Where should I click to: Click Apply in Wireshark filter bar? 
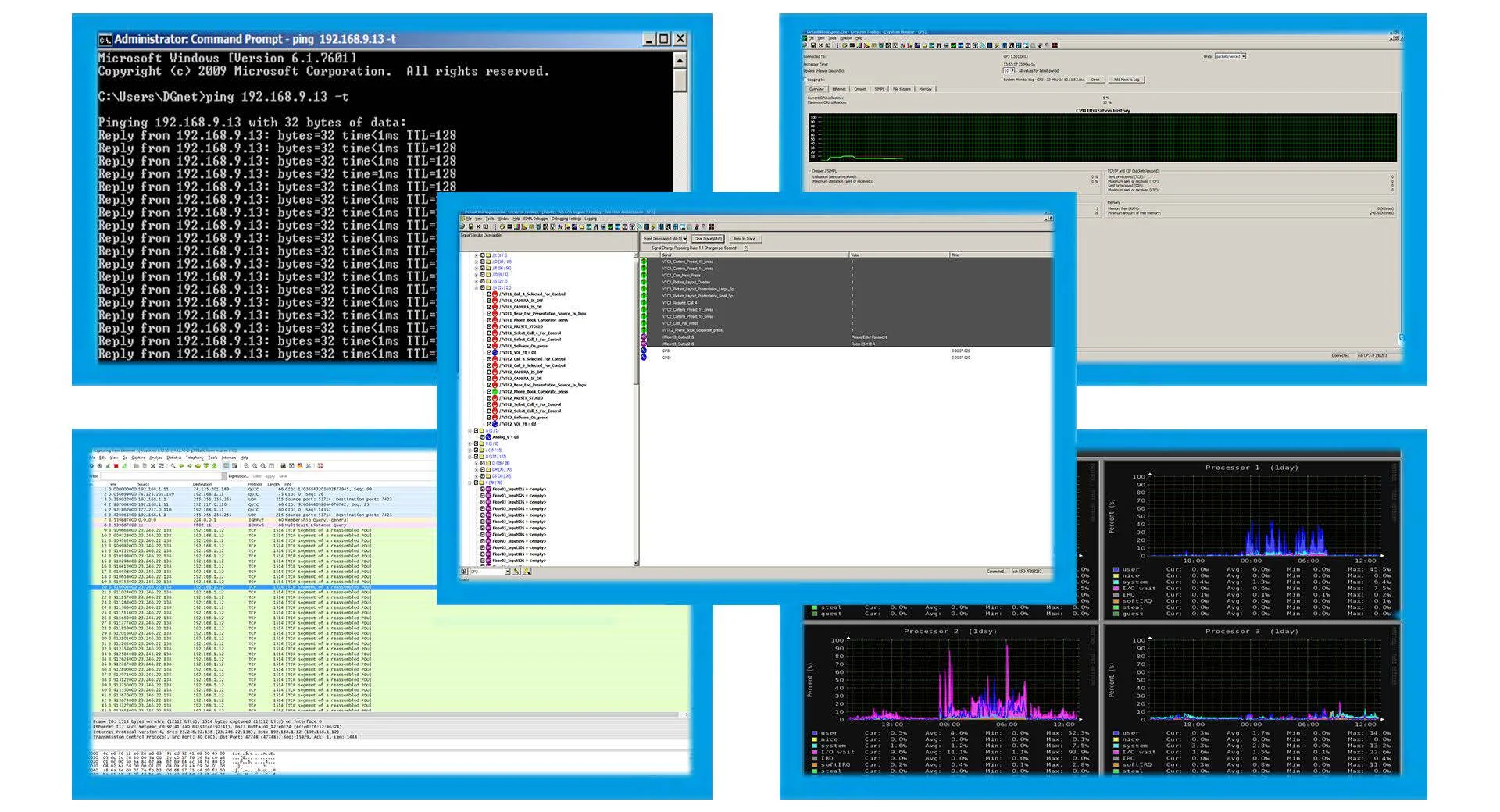click(x=270, y=476)
